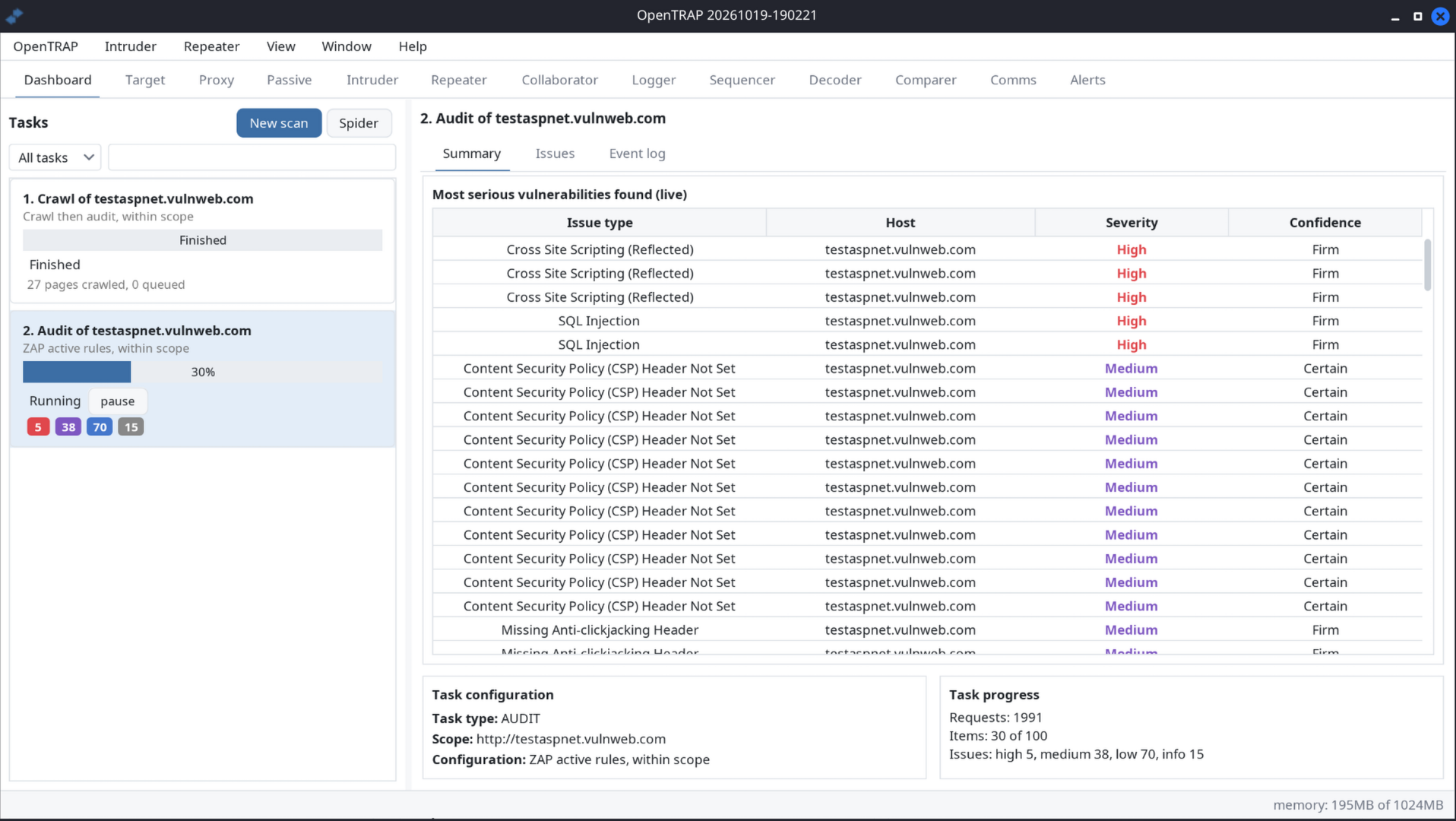Click the Items: 30 of 100 text
The image size is (1456, 821).
point(998,736)
